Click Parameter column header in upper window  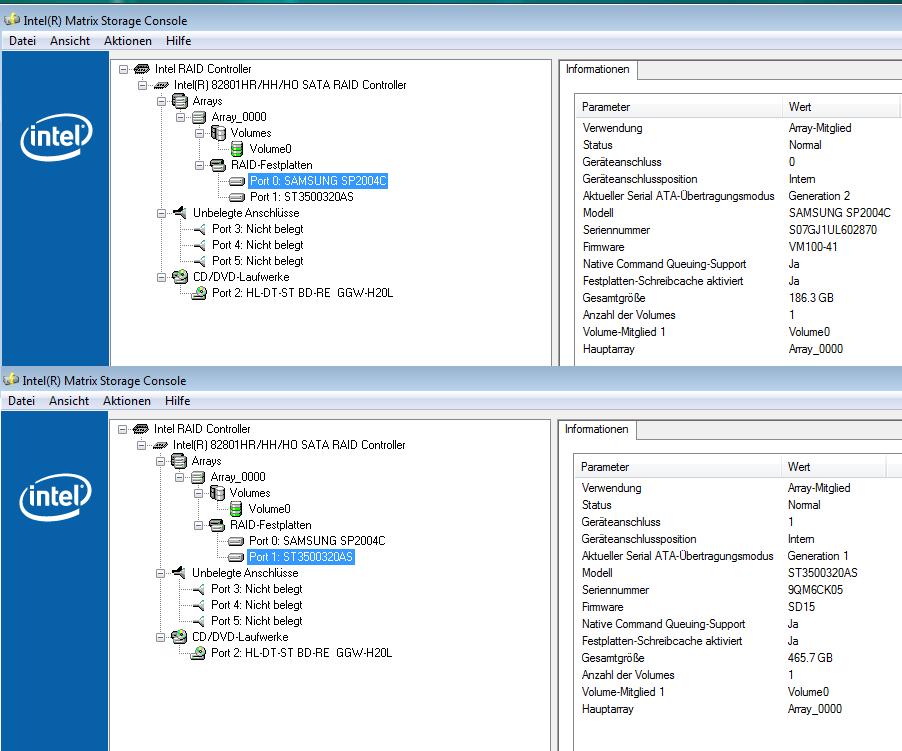click(x=678, y=107)
